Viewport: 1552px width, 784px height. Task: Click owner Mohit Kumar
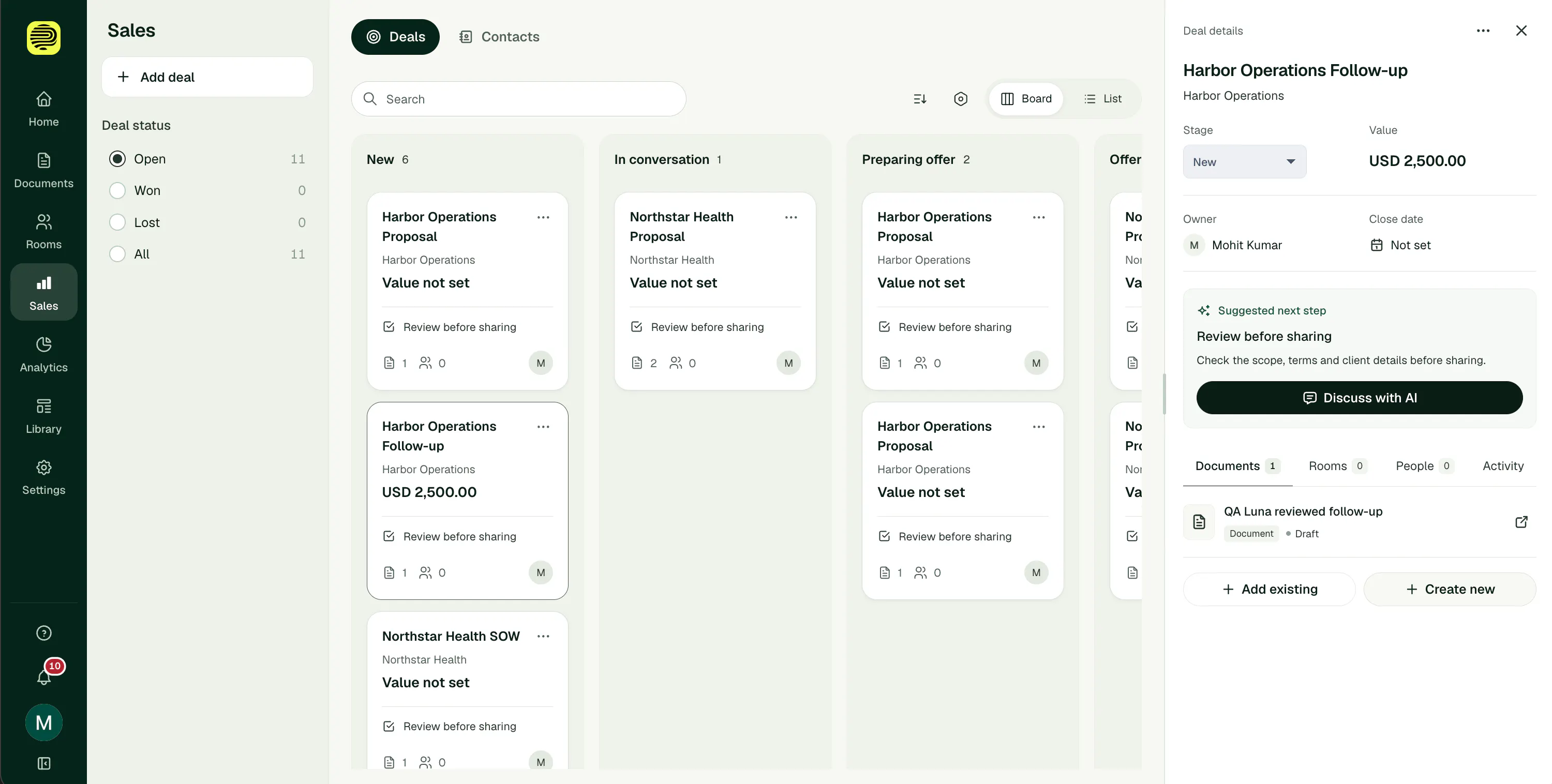pos(1233,245)
